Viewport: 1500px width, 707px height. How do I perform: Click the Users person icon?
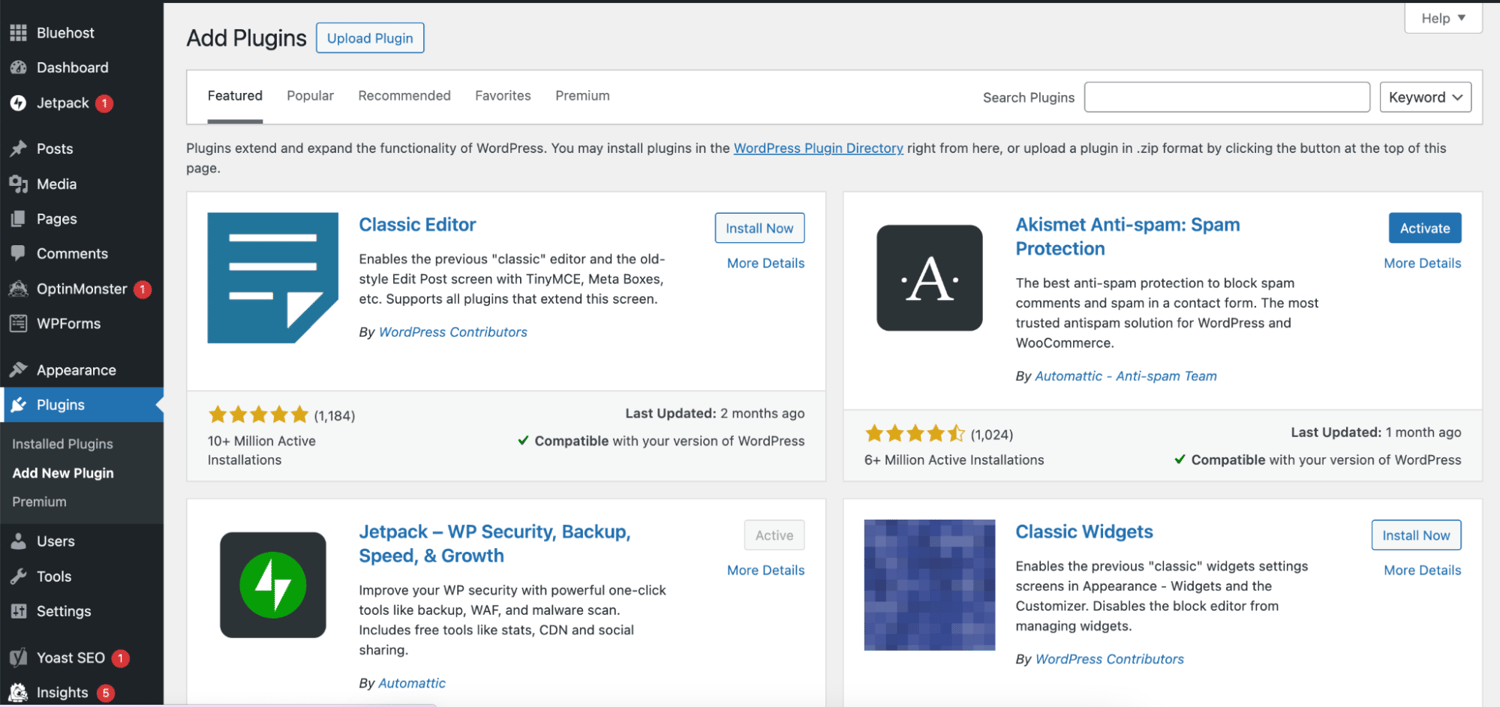tap(18, 541)
